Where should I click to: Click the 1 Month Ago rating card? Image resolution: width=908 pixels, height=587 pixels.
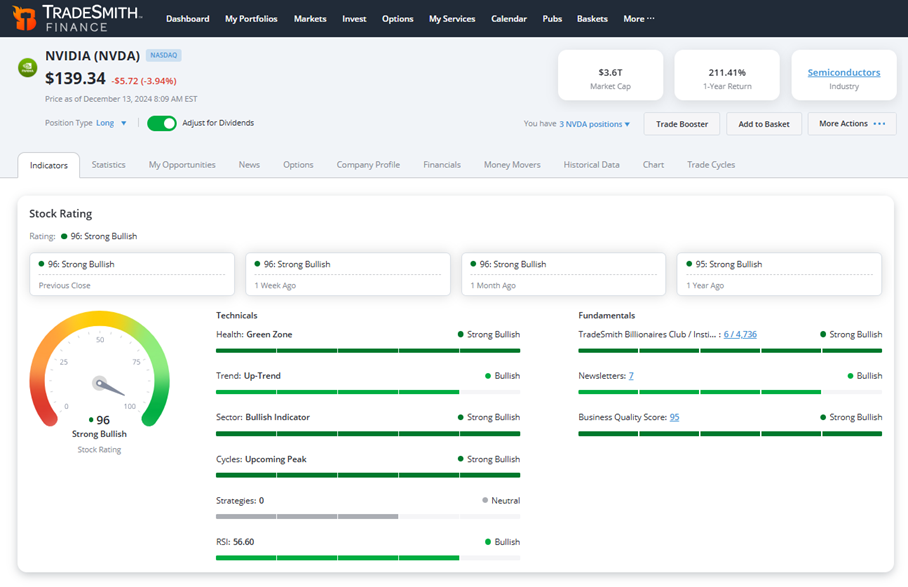click(563, 274)
